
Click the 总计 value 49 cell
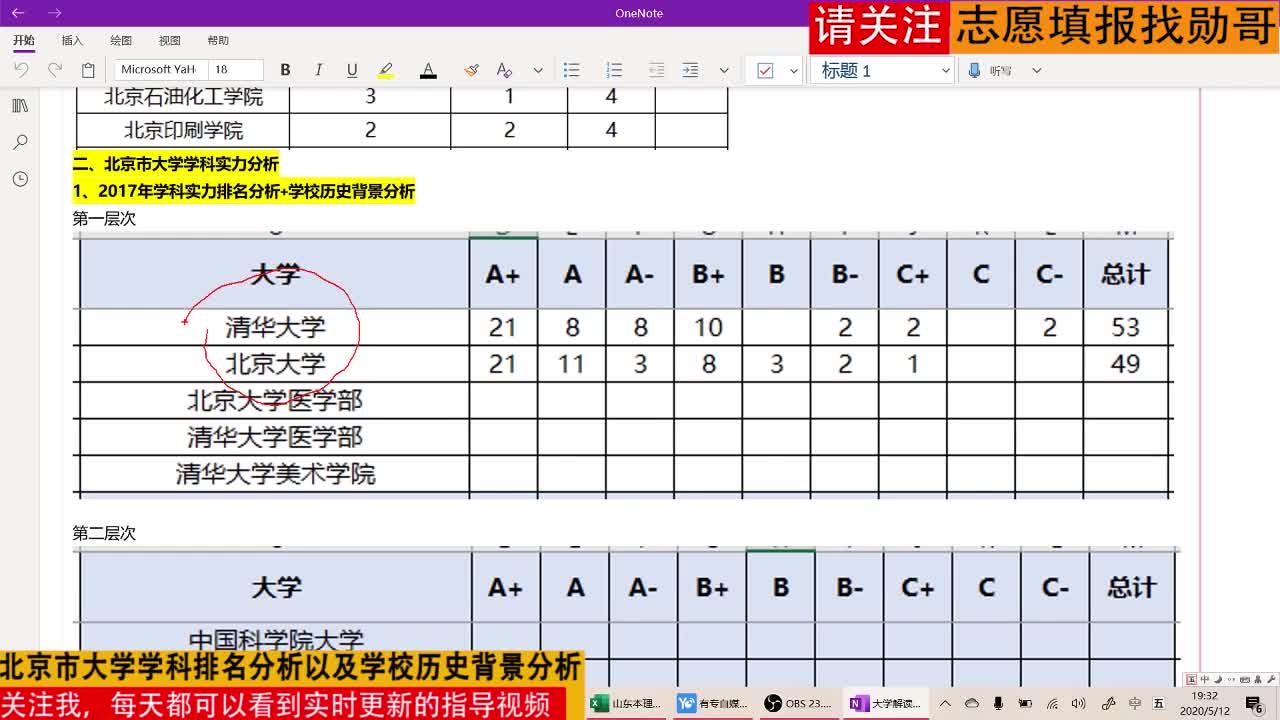pos(1125,364)
